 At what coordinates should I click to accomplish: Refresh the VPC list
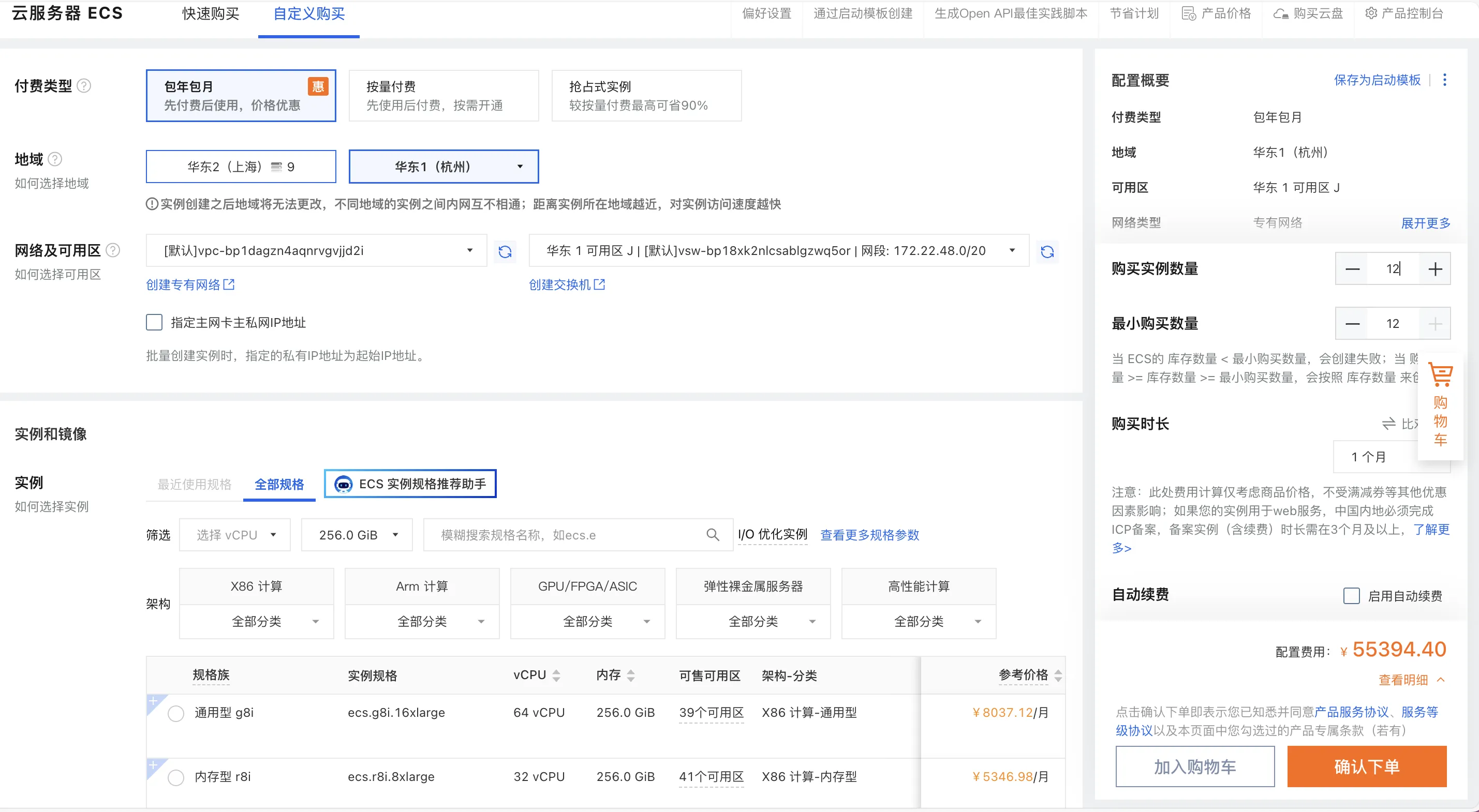505,251
